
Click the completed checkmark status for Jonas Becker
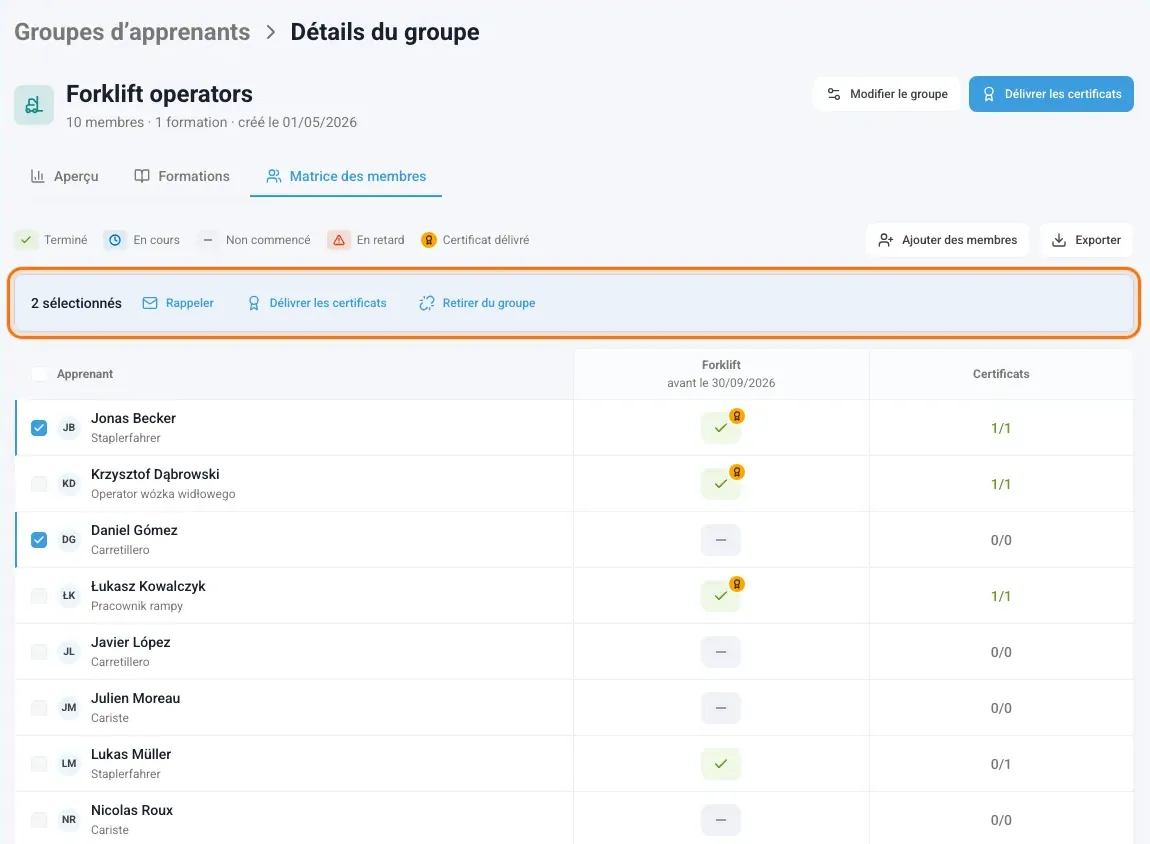click(721, 428)
